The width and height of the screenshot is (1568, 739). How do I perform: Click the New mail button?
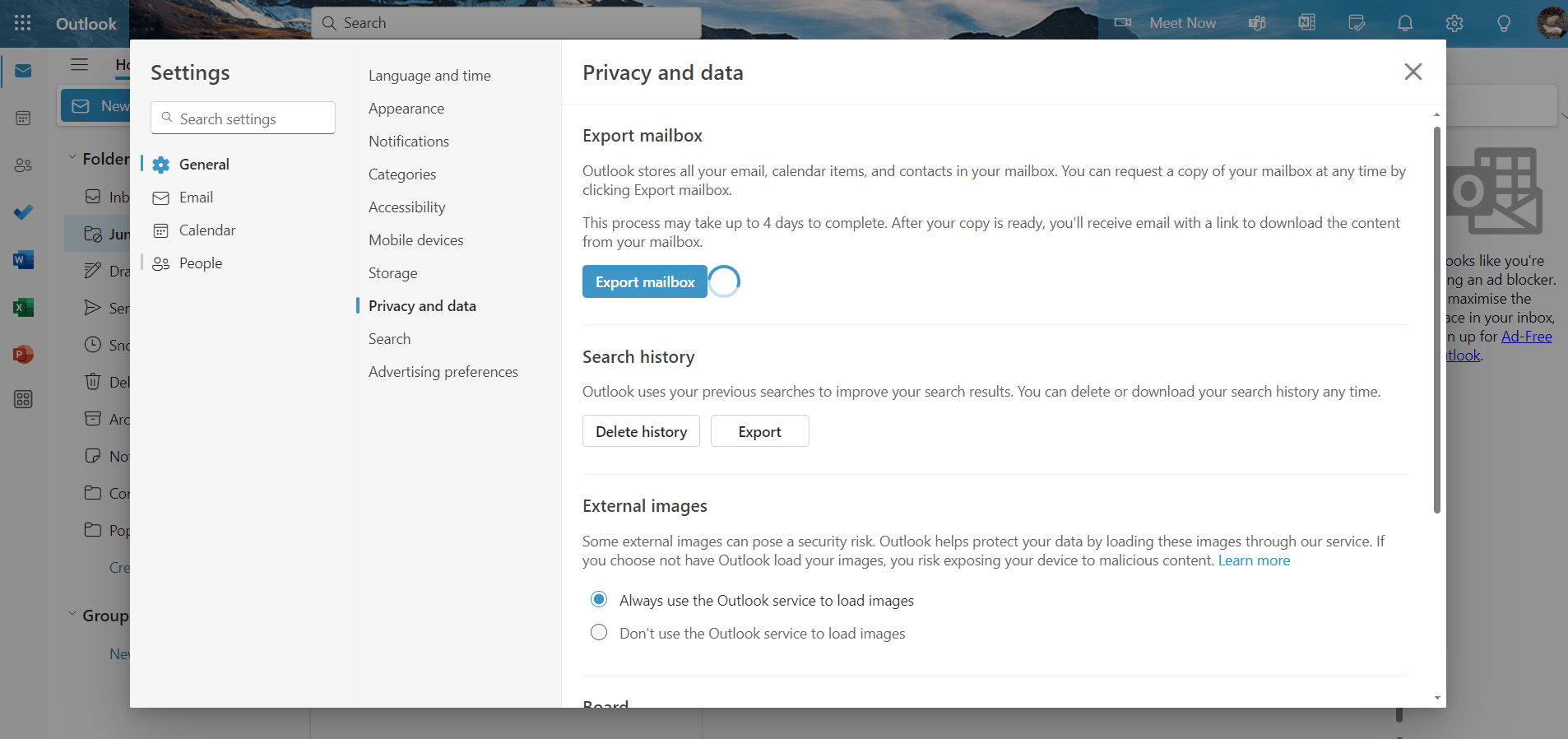click(x=95, y=106)
